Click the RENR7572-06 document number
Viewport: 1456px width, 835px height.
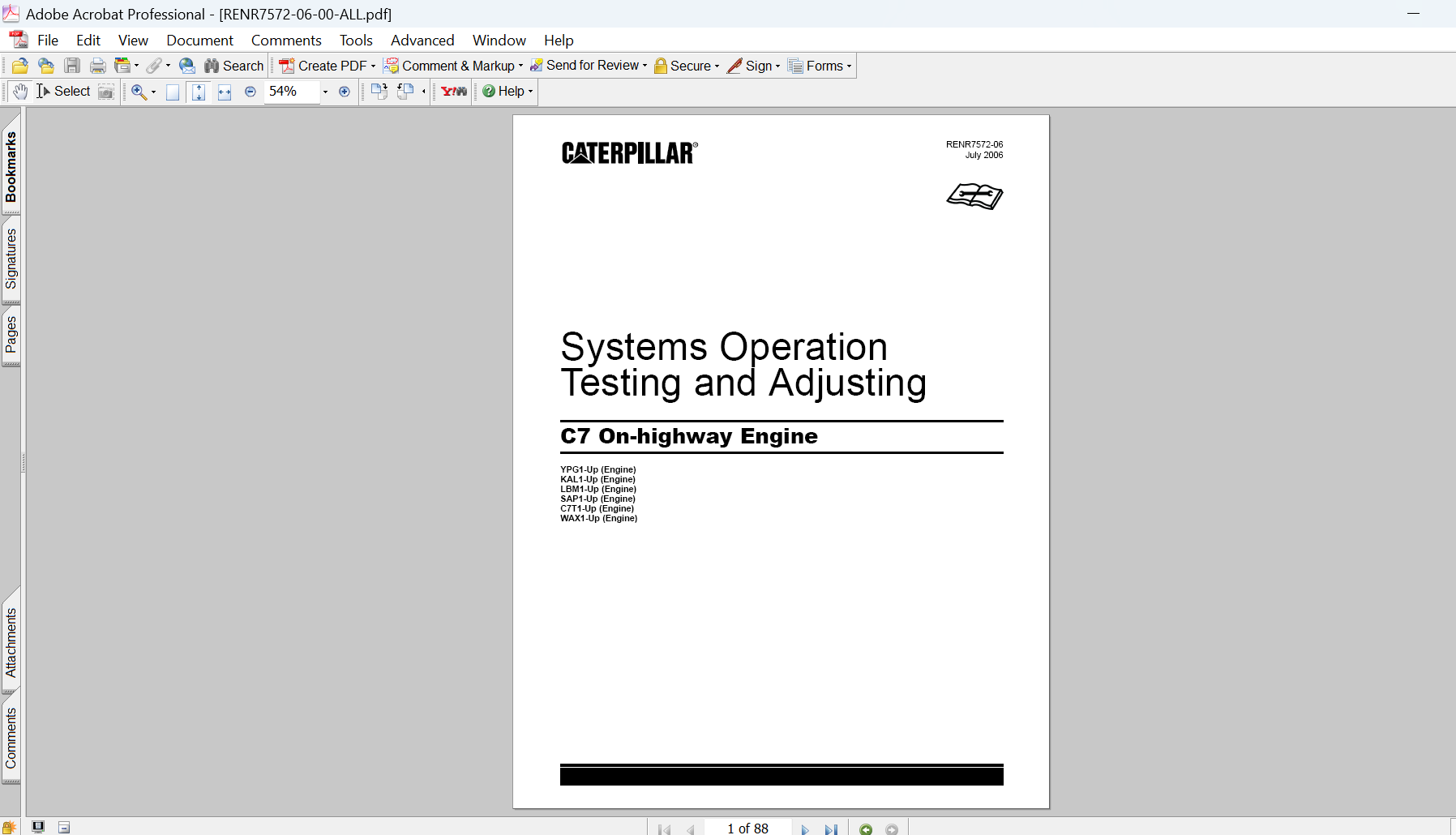[x=974, y=144]
